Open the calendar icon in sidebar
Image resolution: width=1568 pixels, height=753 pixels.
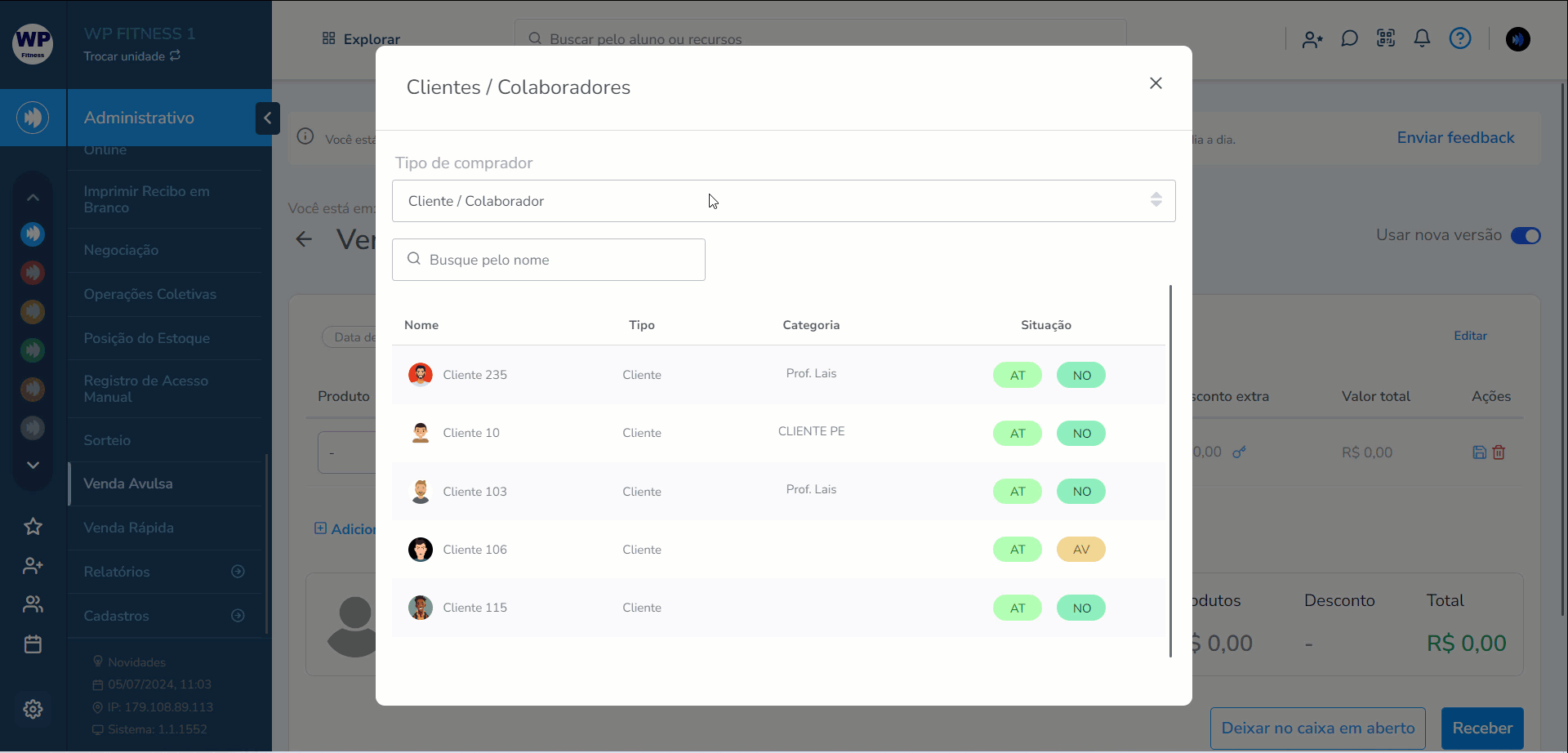click(33, 644)
